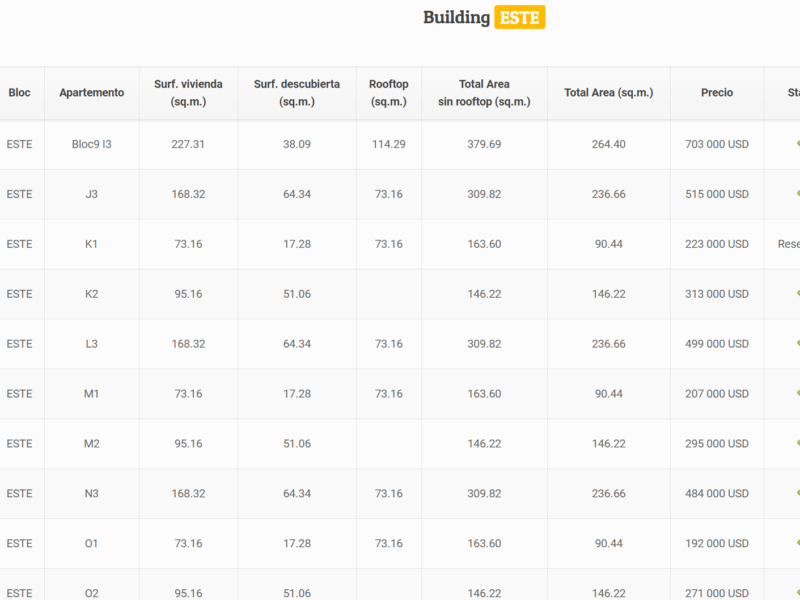Click the Total Area (sq.m.) column header
800x600 pixels.
coord(609,92)
